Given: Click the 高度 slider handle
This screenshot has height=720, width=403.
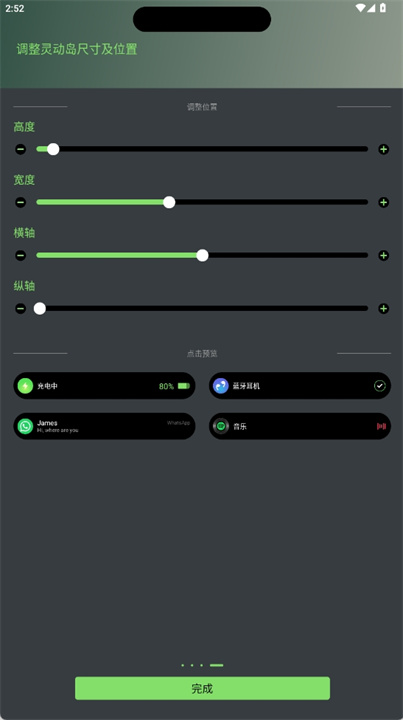Looking at the screenshot, I should (53, 149).
